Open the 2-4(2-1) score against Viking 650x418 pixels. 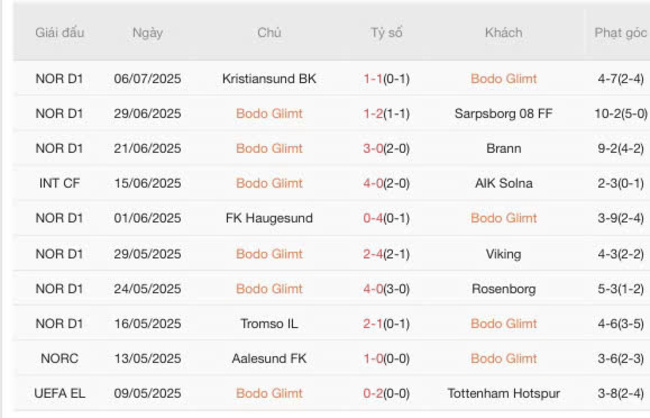386,254
